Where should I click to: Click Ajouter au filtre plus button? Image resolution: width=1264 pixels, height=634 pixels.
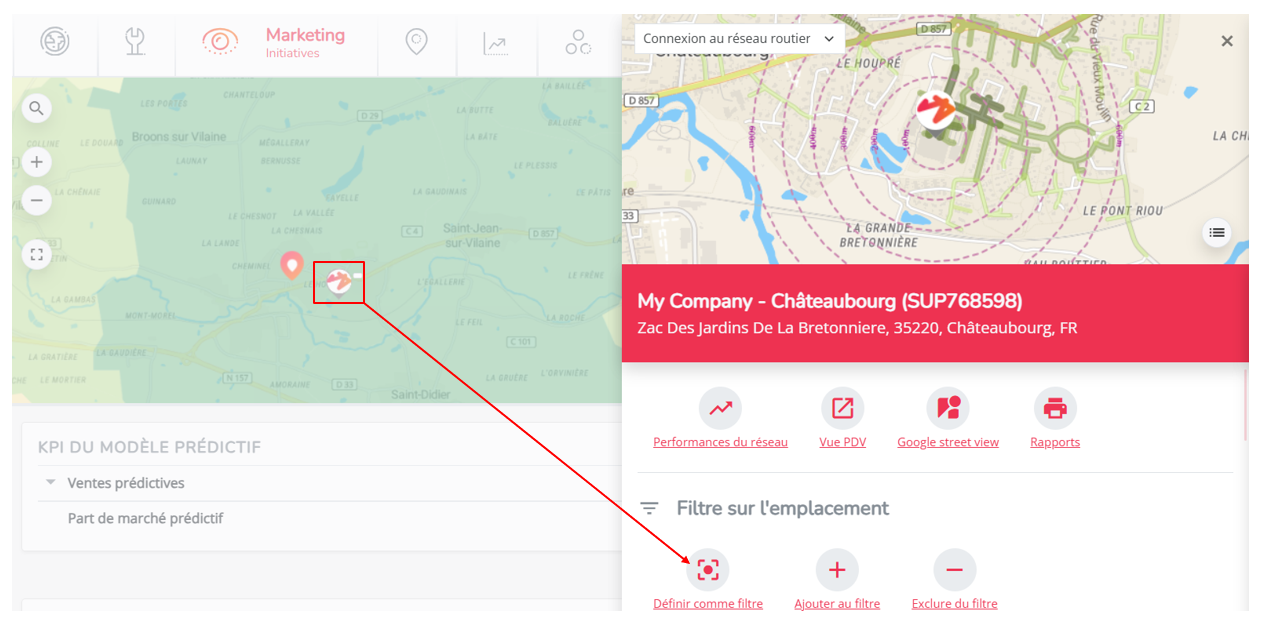coord(837,570)
